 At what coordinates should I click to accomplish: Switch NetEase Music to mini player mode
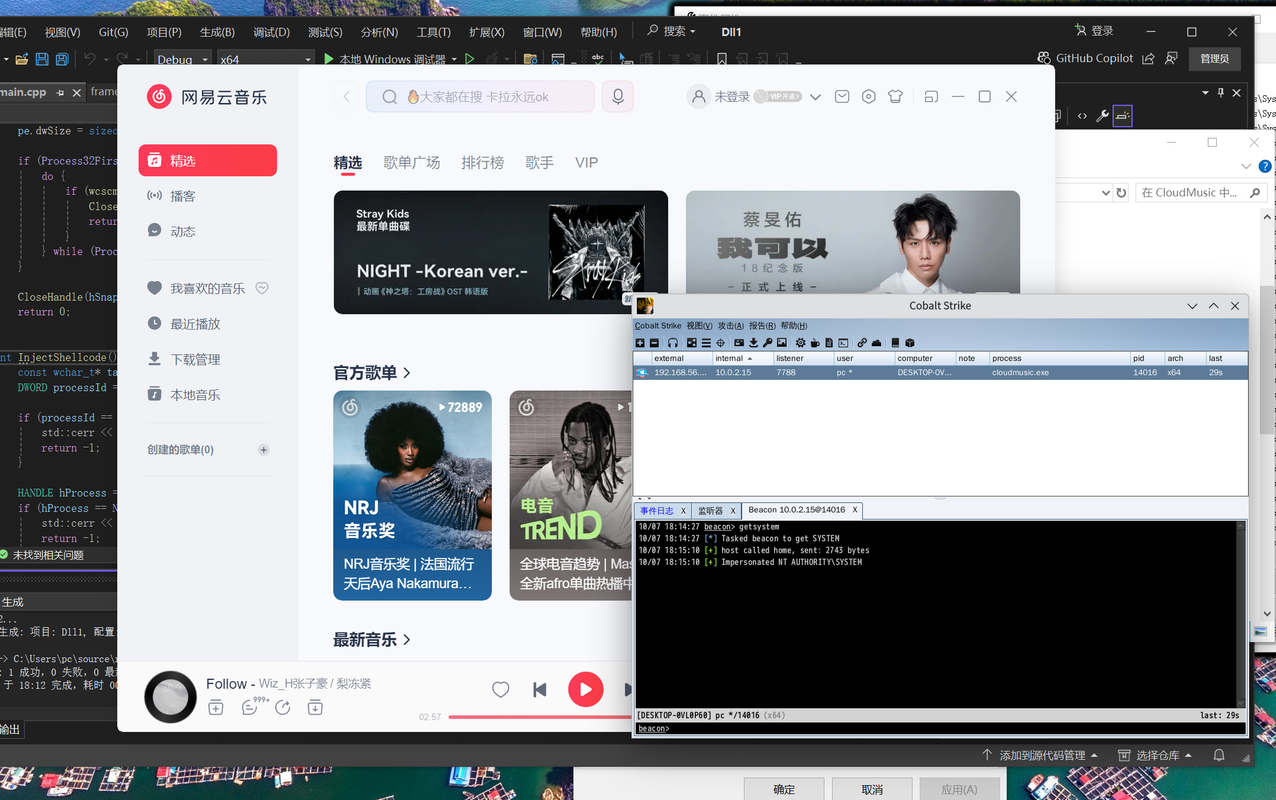point(931,97)
